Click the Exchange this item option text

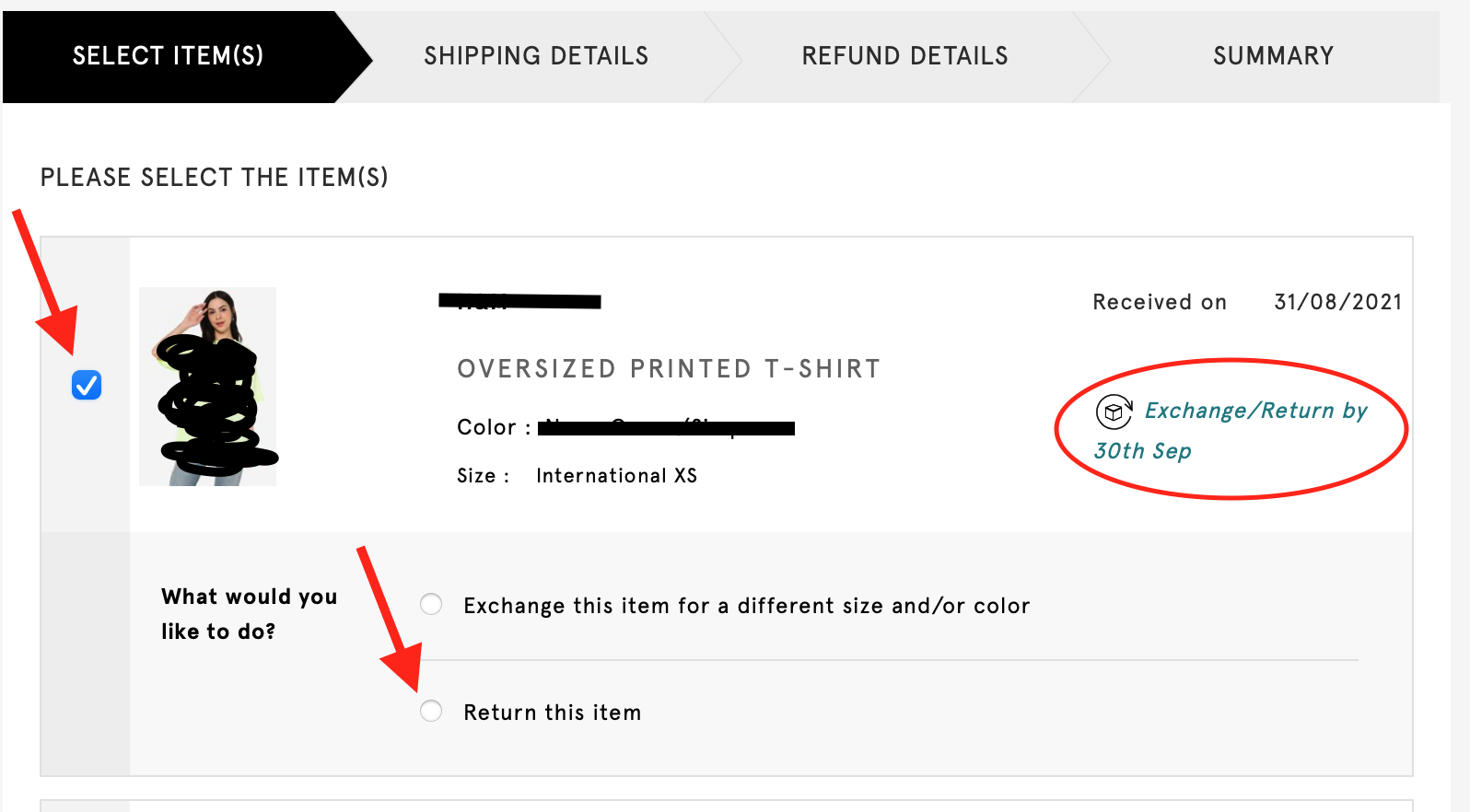coord(745,605)
